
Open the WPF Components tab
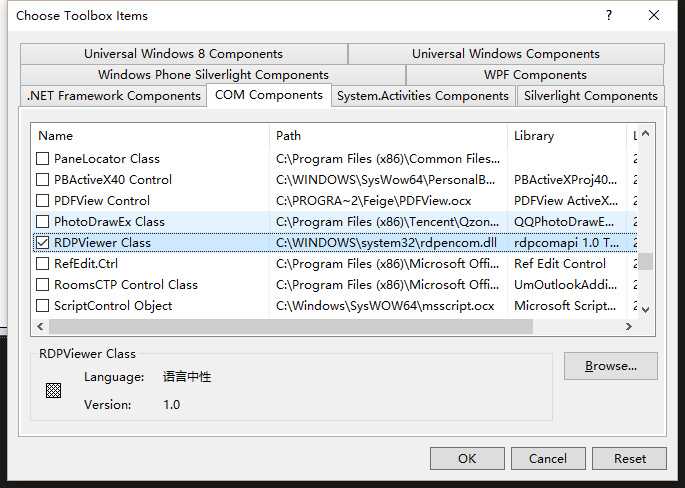pos(535,75)
